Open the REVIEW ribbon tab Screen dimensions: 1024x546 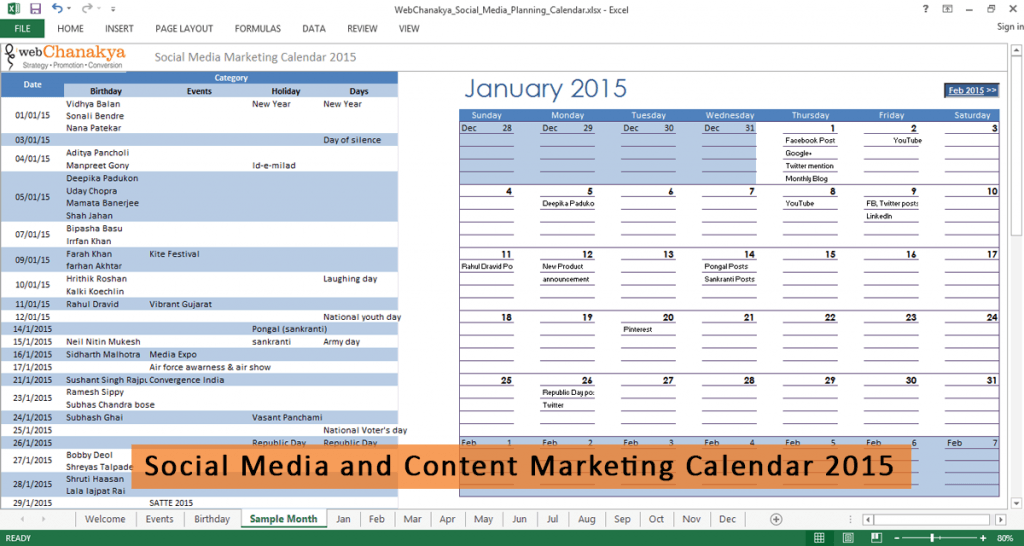point(362,29)
